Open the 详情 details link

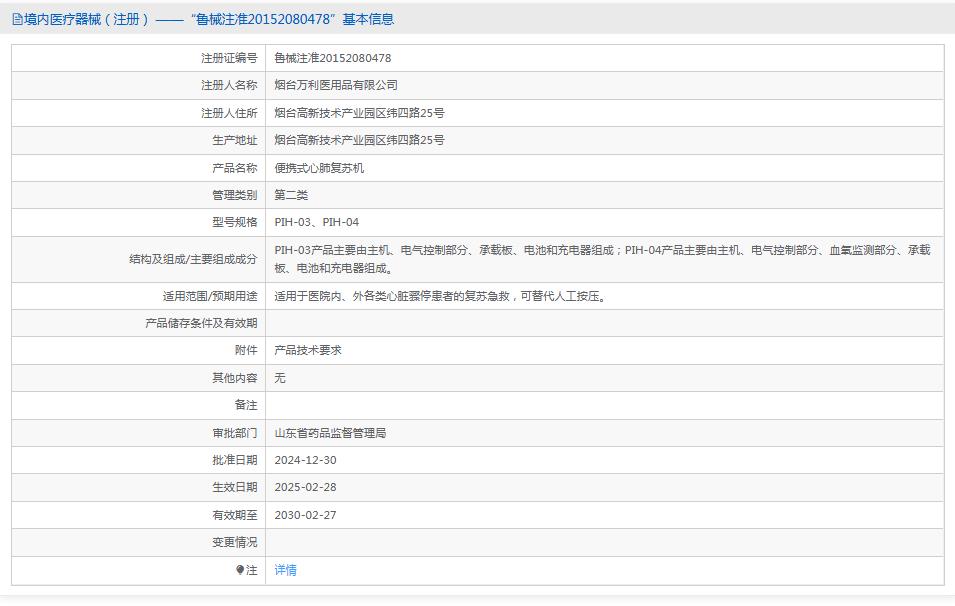(286, 570)
